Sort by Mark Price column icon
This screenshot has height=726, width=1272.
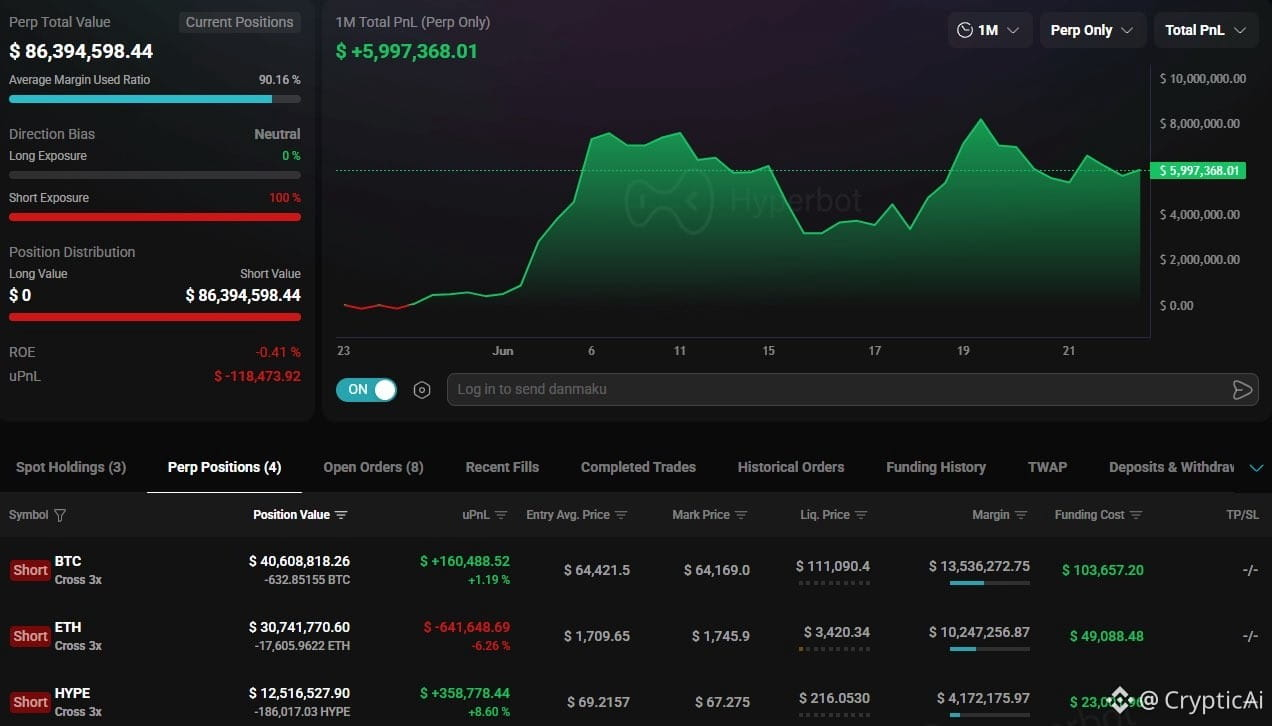(x=741, y=515)
